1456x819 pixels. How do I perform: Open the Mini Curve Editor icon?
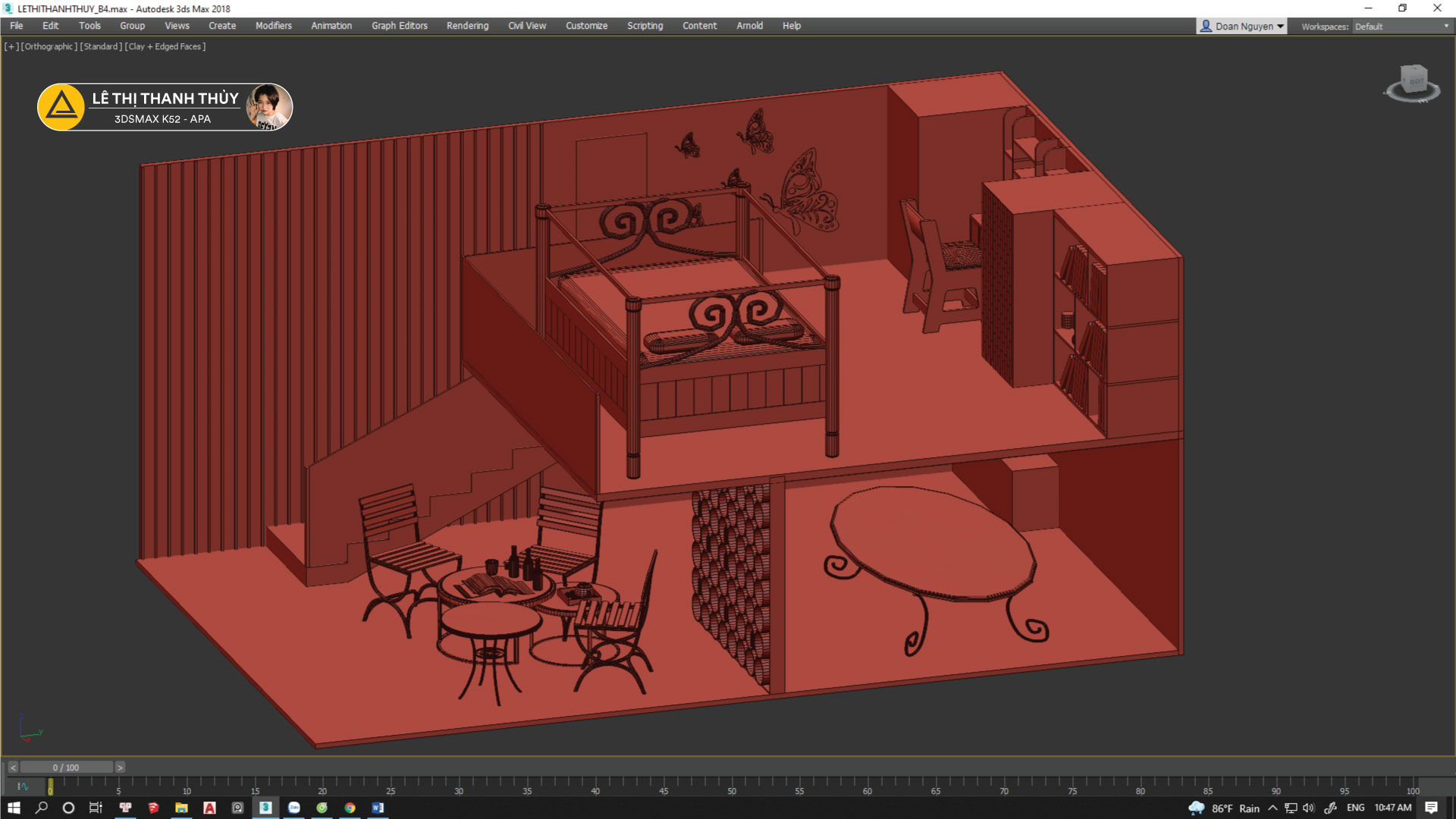(23, 786)
